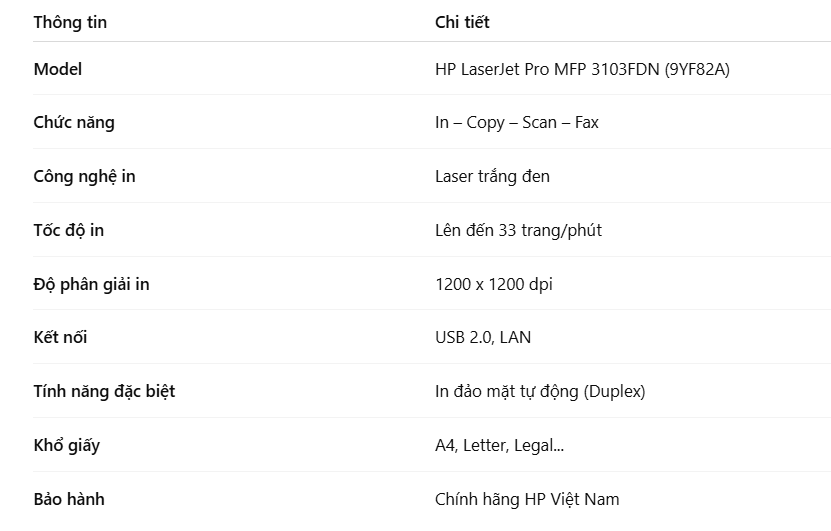831x531 pixels.
Task: Click the "In đảo mặt tự động (Duplex)" value
Action: pos(540,391)
